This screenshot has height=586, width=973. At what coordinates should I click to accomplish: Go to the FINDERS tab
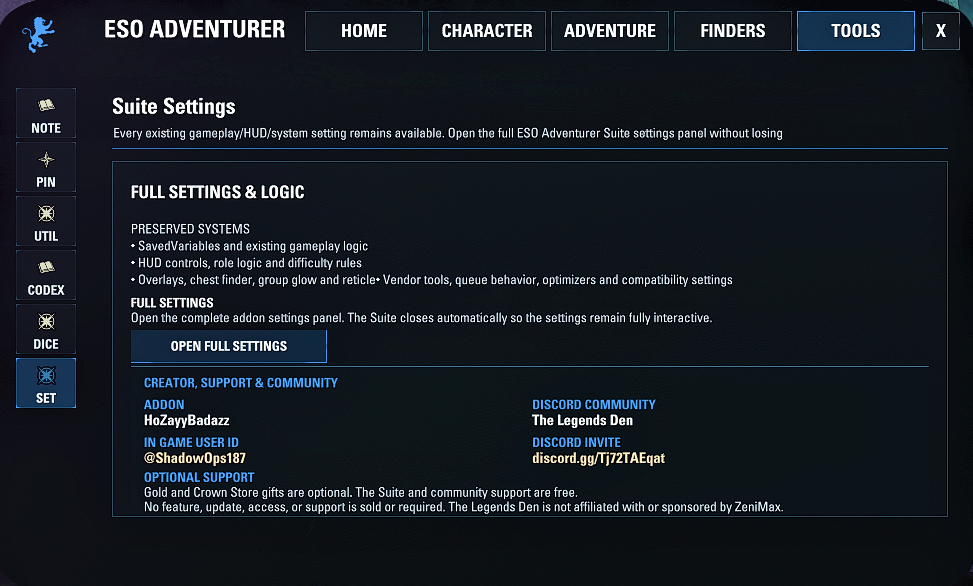tap(732, 30)
